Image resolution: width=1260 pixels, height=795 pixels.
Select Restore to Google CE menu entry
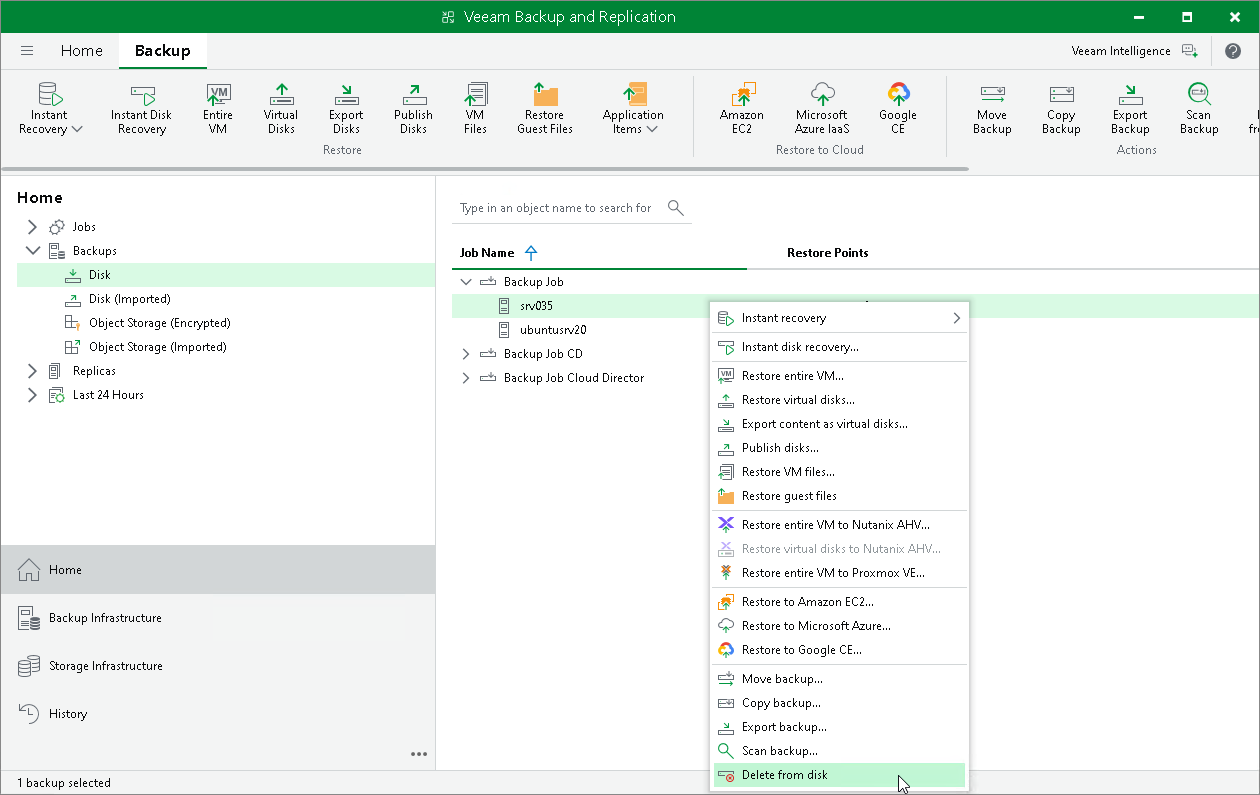tap(839, 650)
